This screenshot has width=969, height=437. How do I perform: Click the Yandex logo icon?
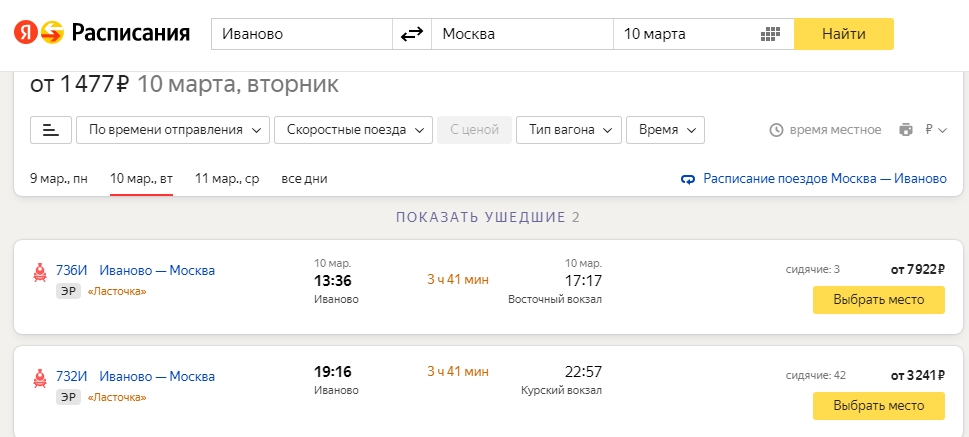37,33
